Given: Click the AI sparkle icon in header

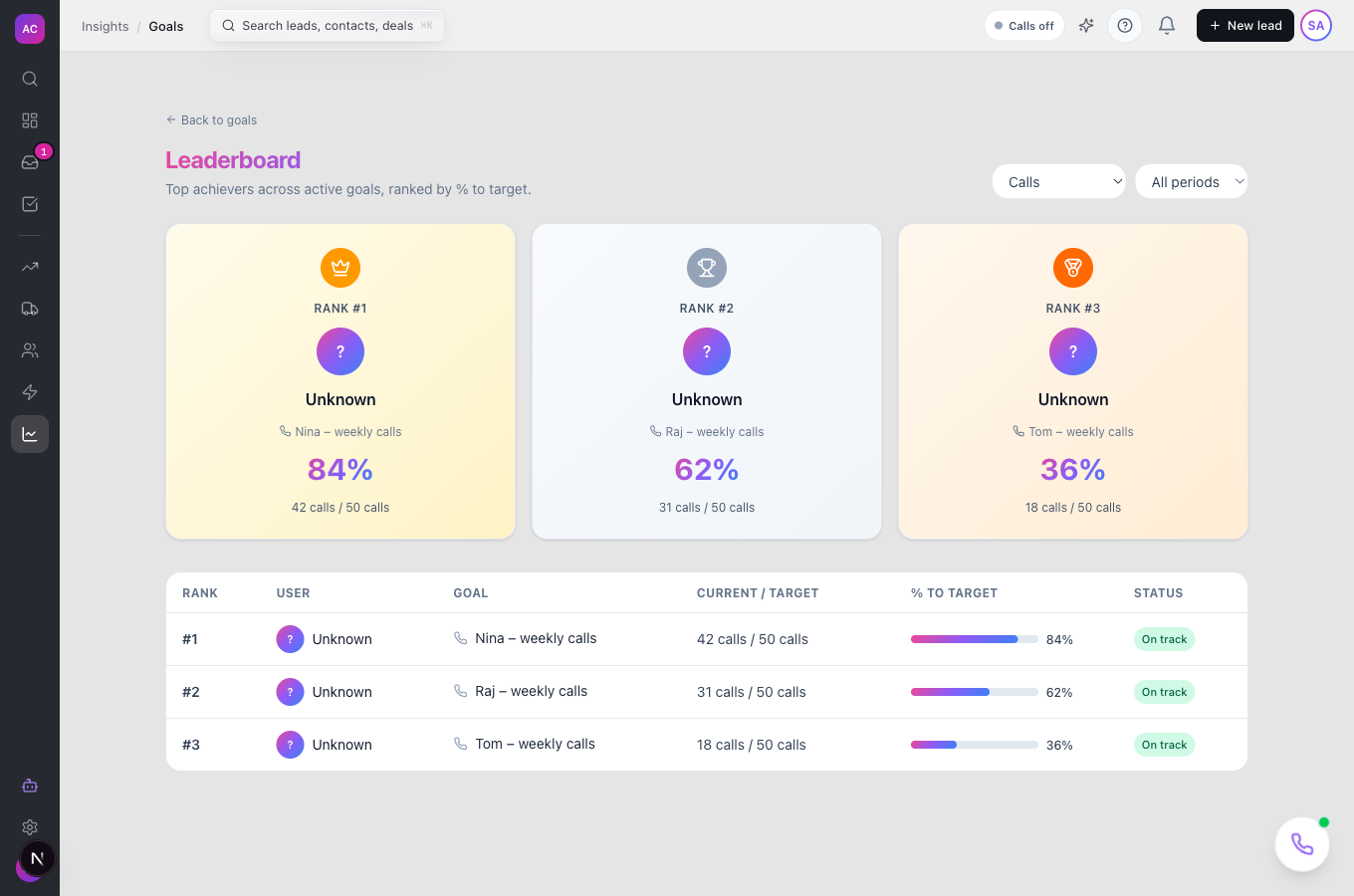Looking at the screenshot, I should [x=1086, y=26].
